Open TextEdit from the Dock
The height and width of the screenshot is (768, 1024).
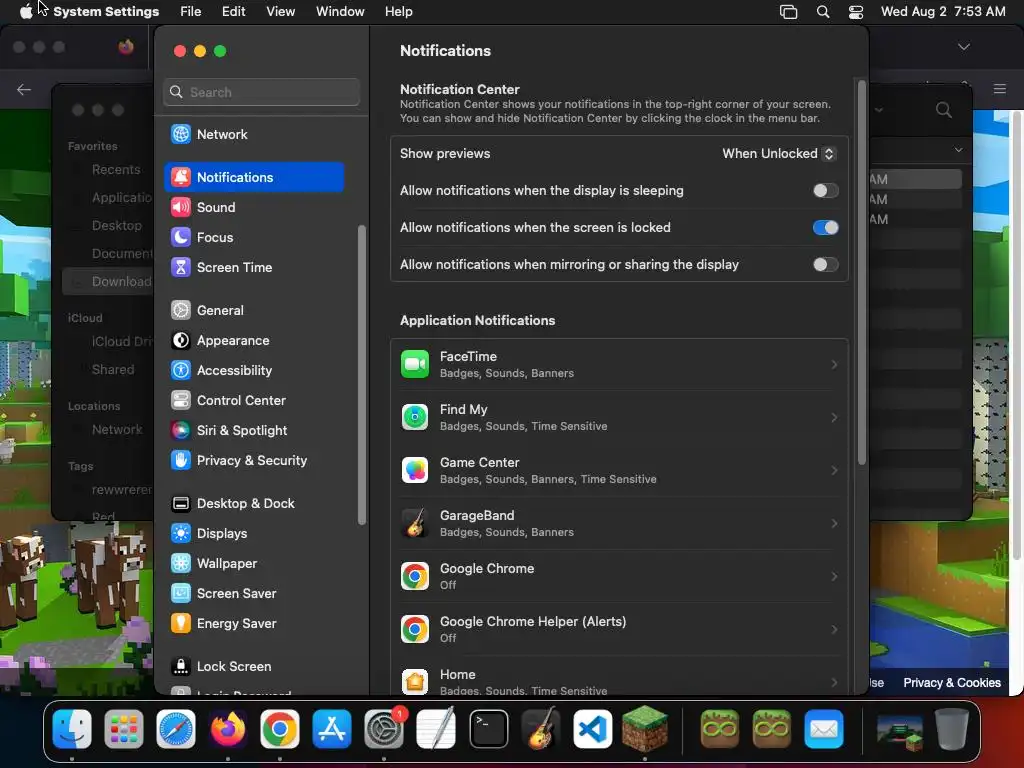436,729
